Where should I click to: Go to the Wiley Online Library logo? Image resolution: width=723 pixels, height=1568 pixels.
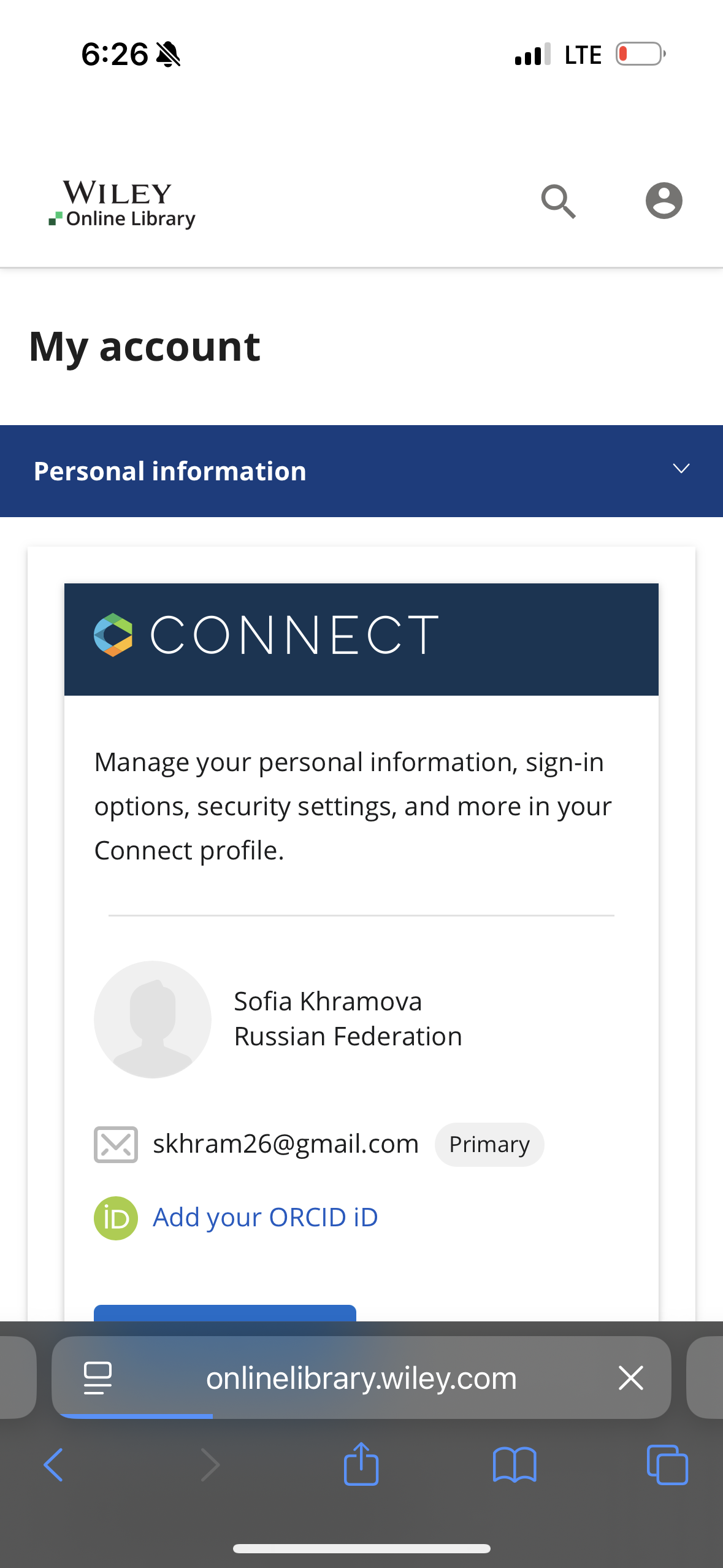121,204
